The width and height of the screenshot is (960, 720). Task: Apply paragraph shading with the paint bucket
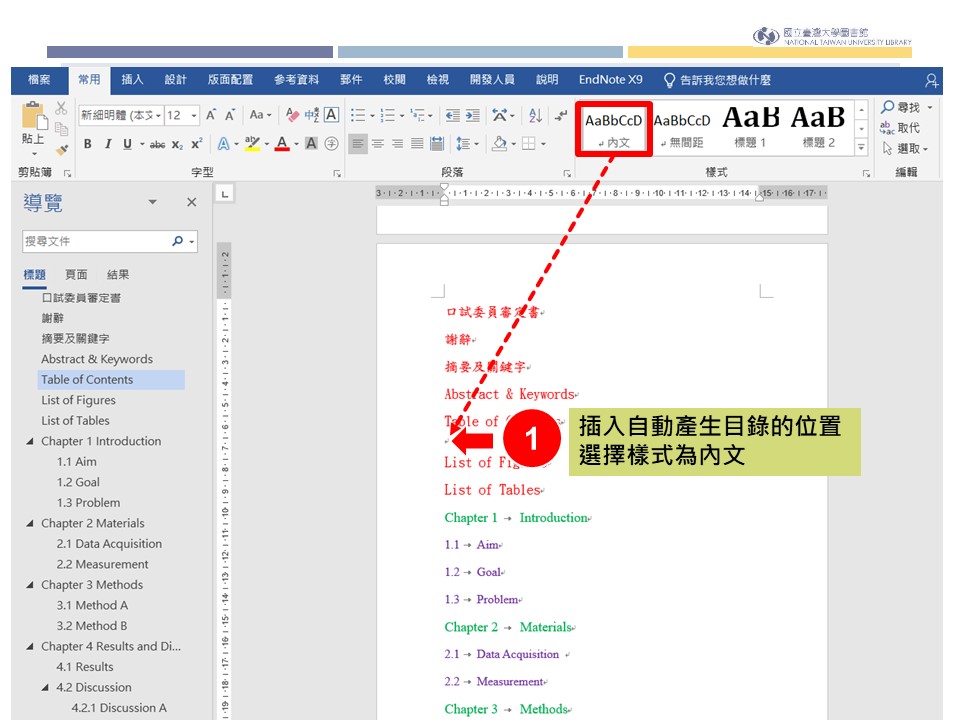pos(500,144)
